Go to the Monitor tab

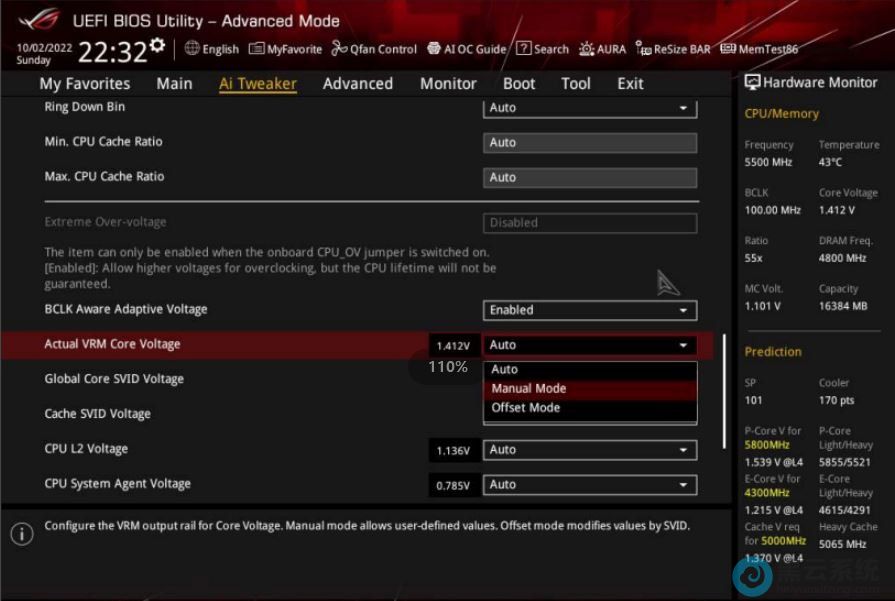448,84
